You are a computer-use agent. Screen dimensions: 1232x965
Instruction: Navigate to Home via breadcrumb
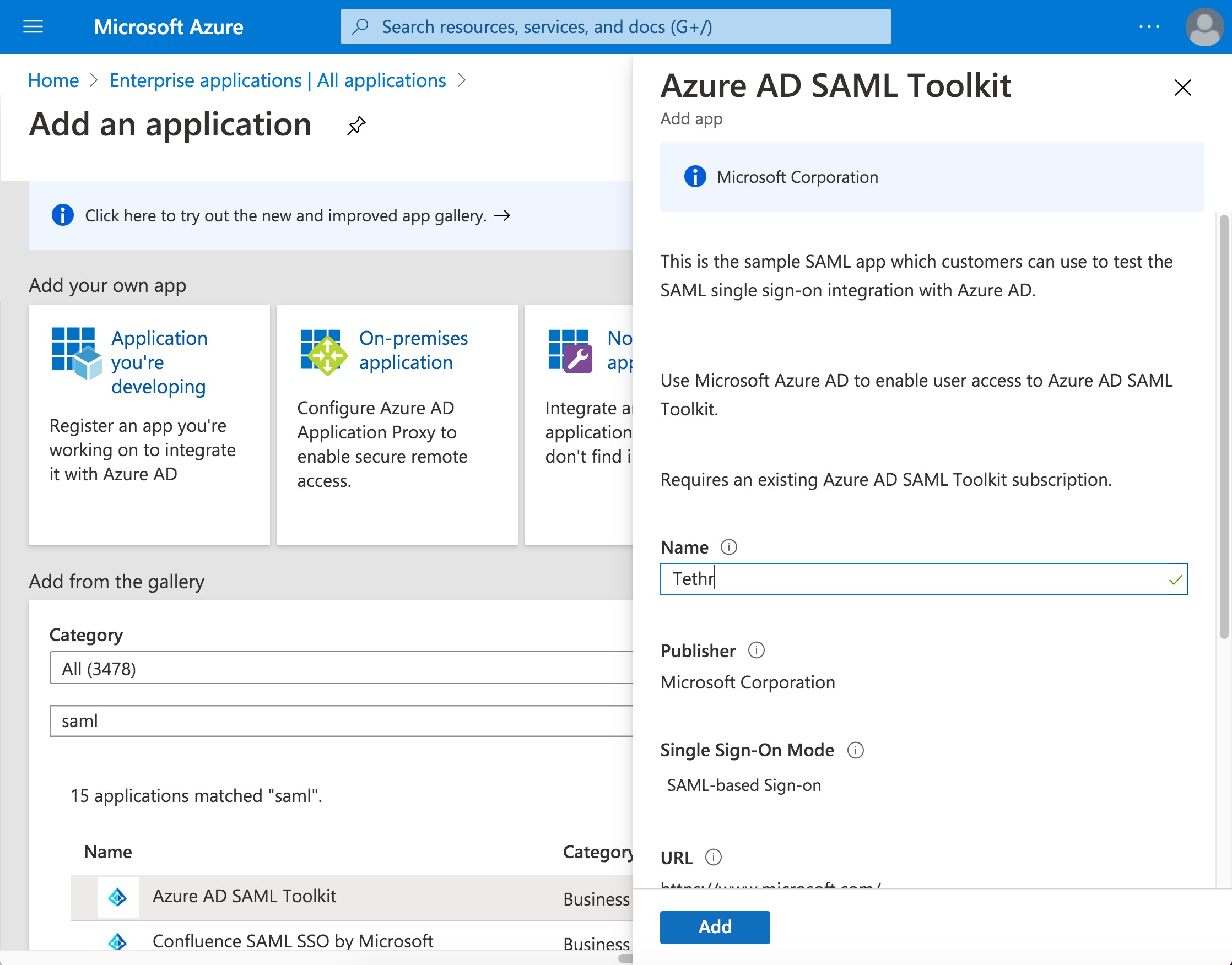(53, 80)
